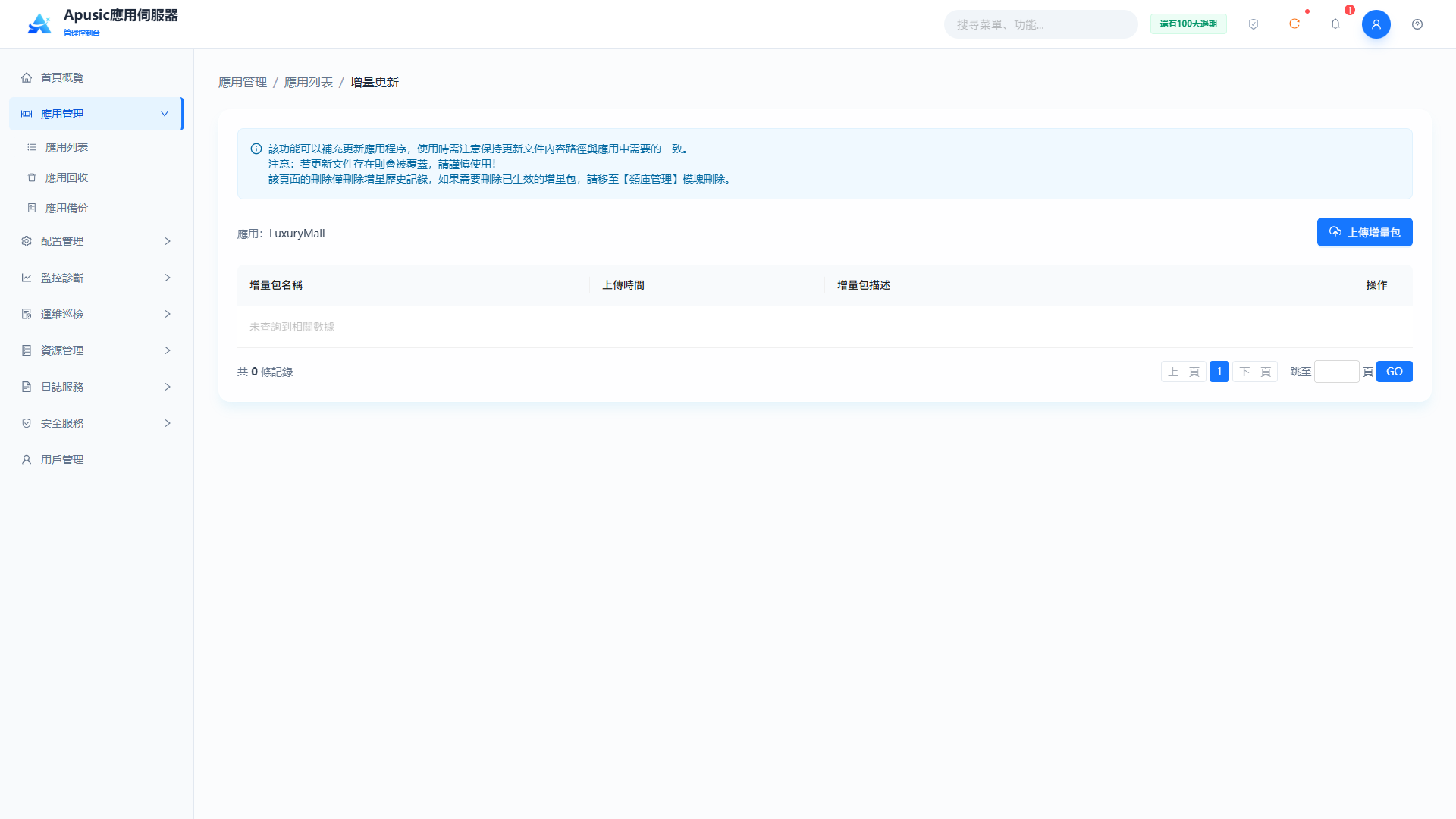
Task: Click the list icon beside 應用列表
Action: coord(32,147)
